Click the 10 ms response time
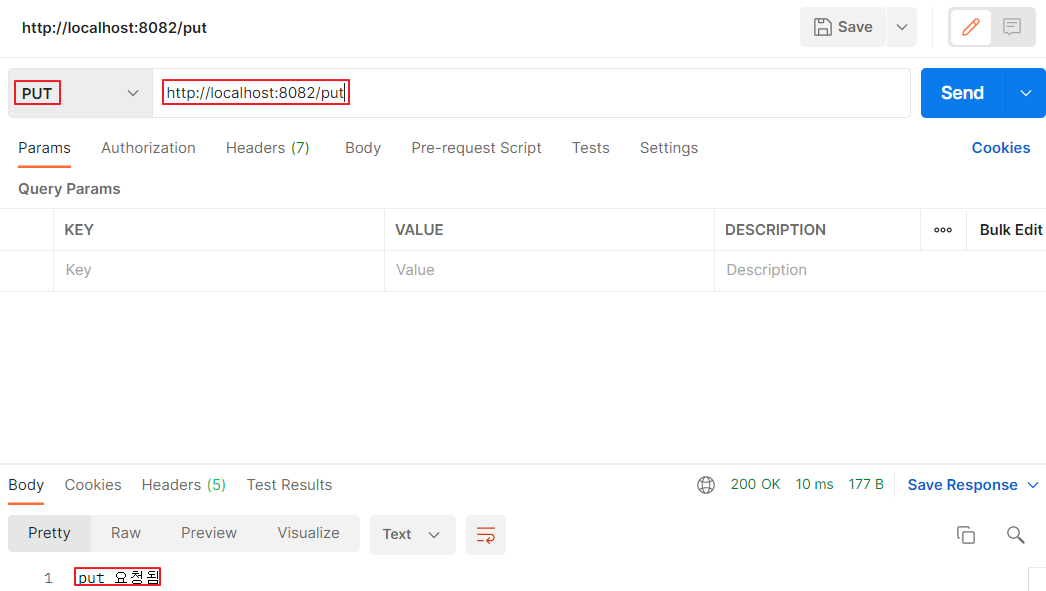This screenshot has width=1046, height=591. pos(814,485)
